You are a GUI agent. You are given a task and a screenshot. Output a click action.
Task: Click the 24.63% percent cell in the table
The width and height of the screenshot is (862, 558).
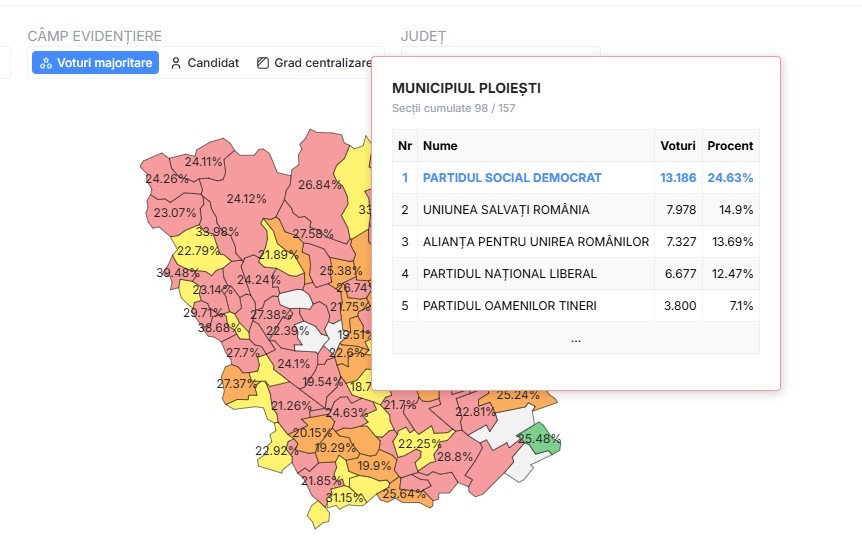[730, 178]
